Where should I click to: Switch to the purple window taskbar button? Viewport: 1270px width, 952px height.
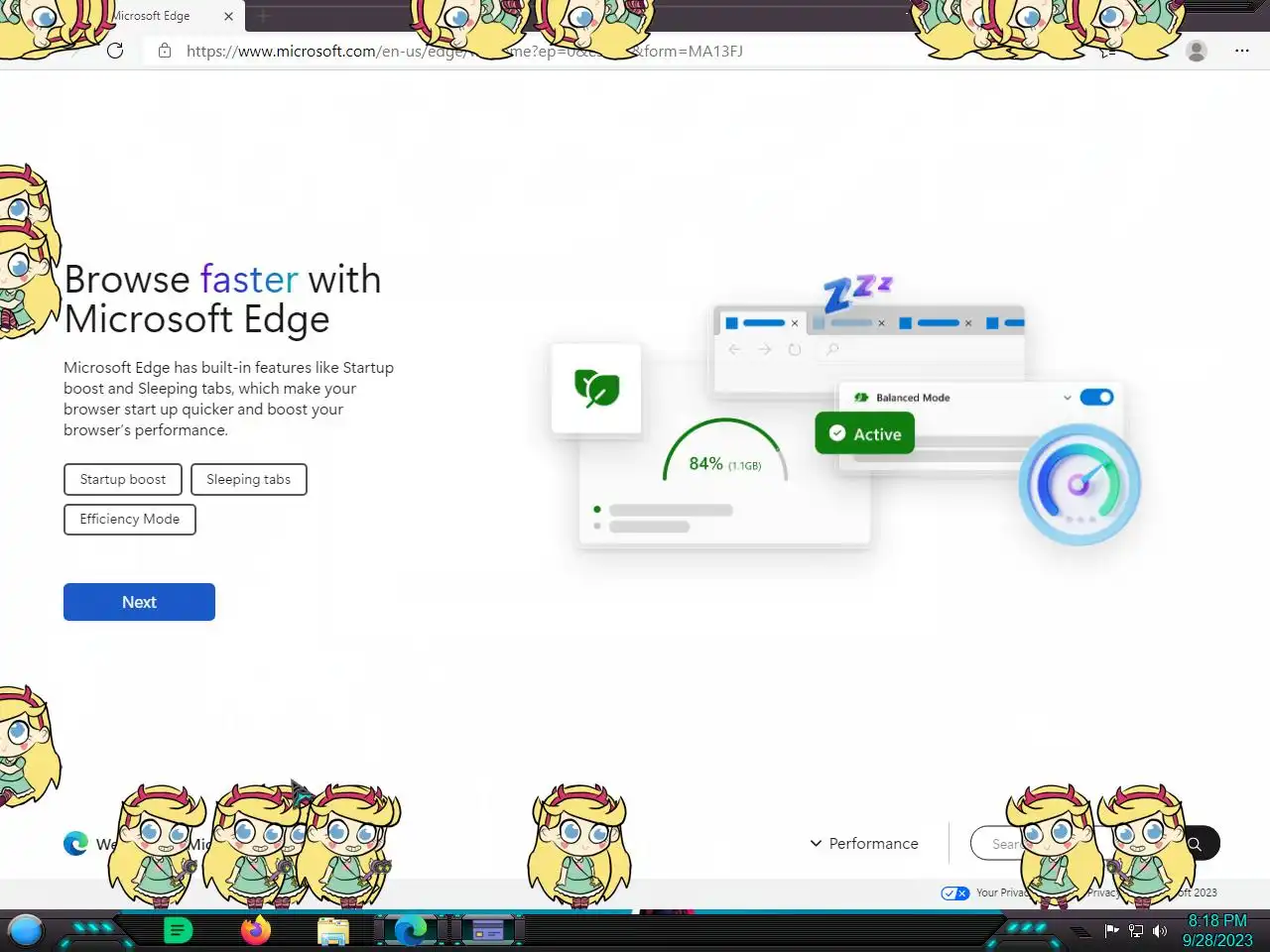tap(487, 930)
